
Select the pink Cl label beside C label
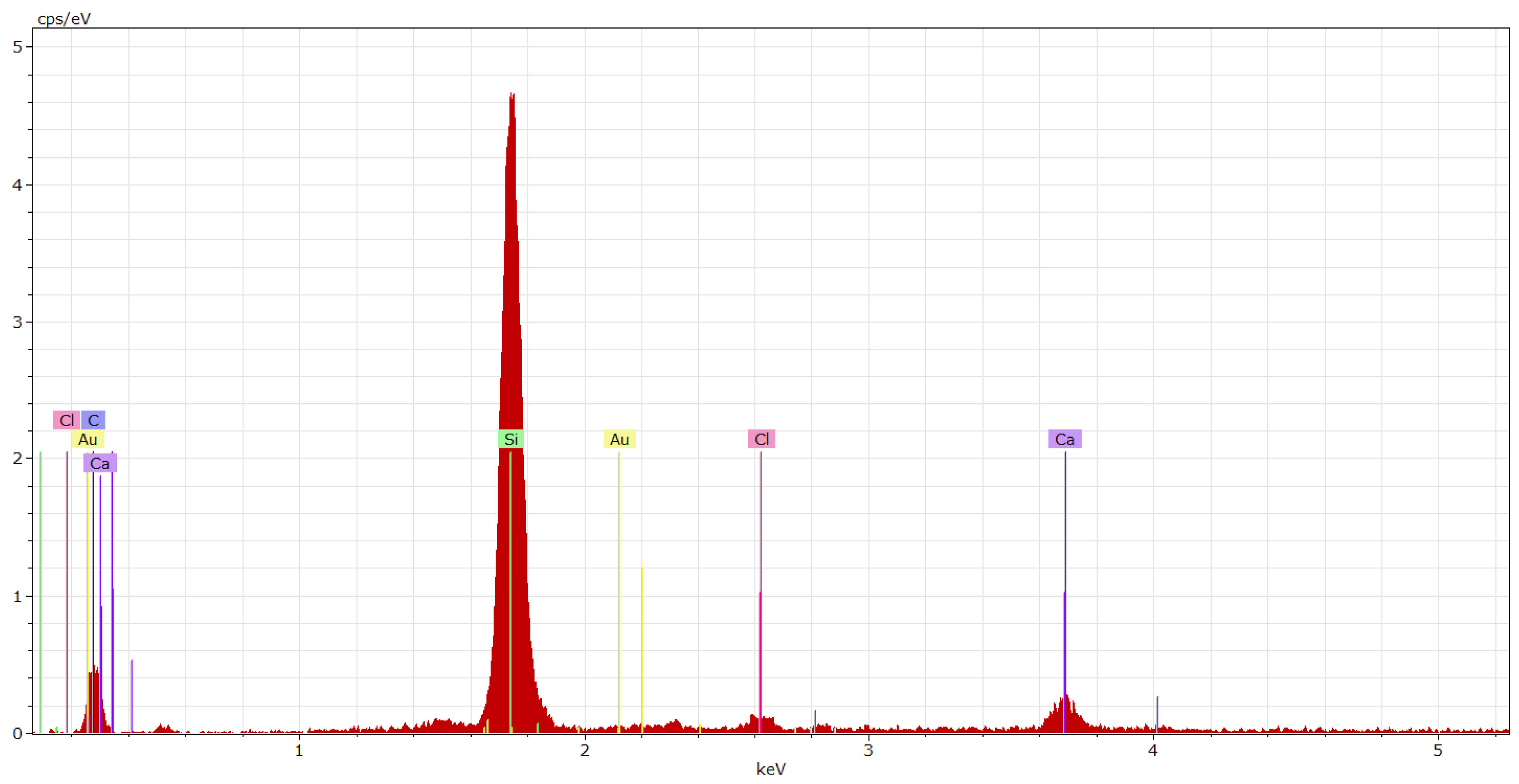point(66,420)
